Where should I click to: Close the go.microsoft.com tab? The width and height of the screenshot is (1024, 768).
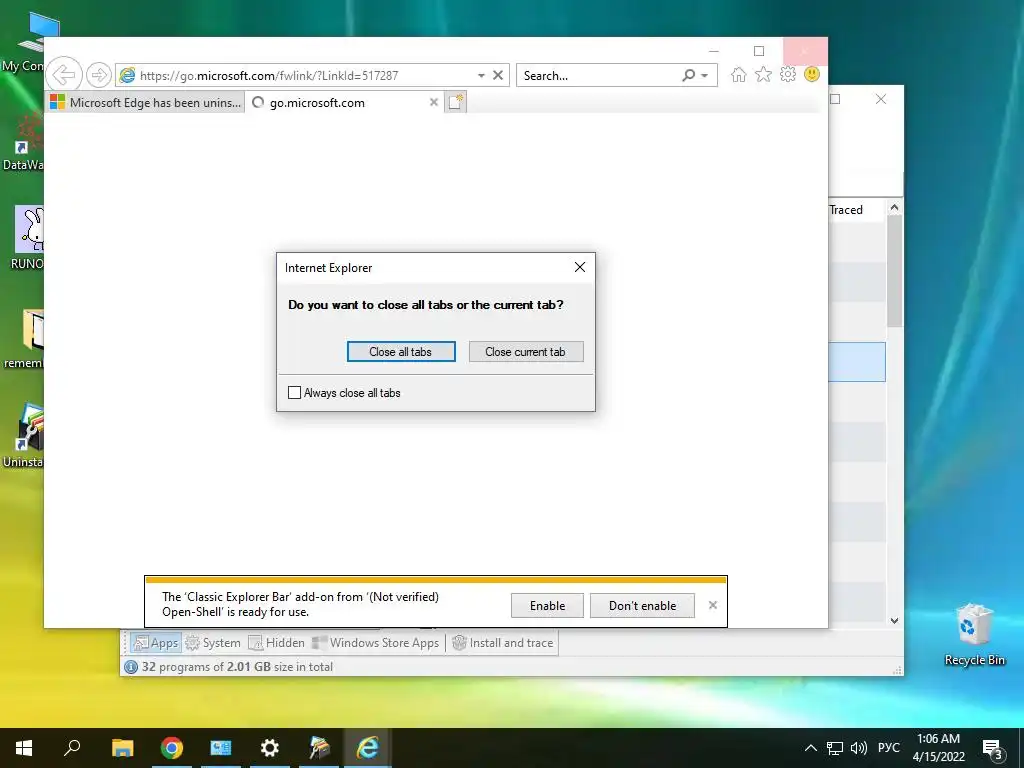[x=434, y=103]
